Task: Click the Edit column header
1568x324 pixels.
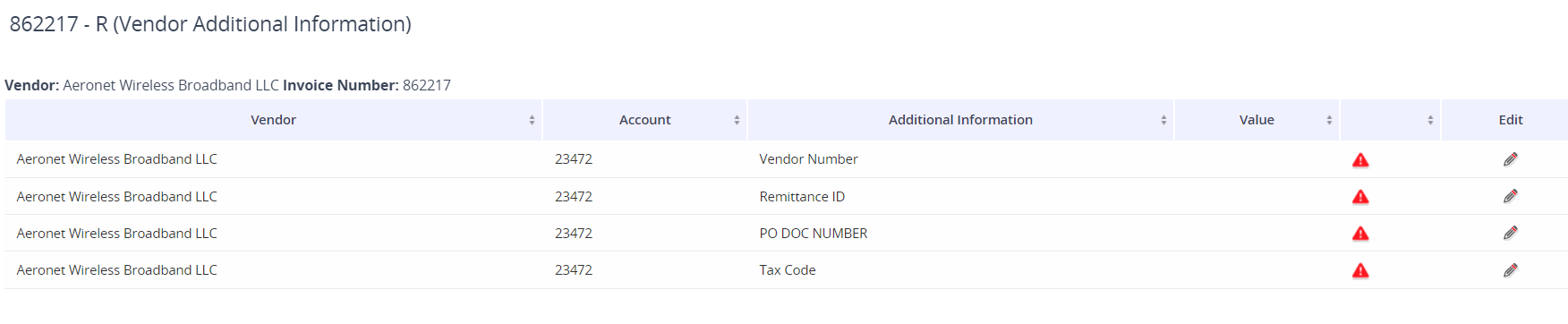Action: (1510, 120)
